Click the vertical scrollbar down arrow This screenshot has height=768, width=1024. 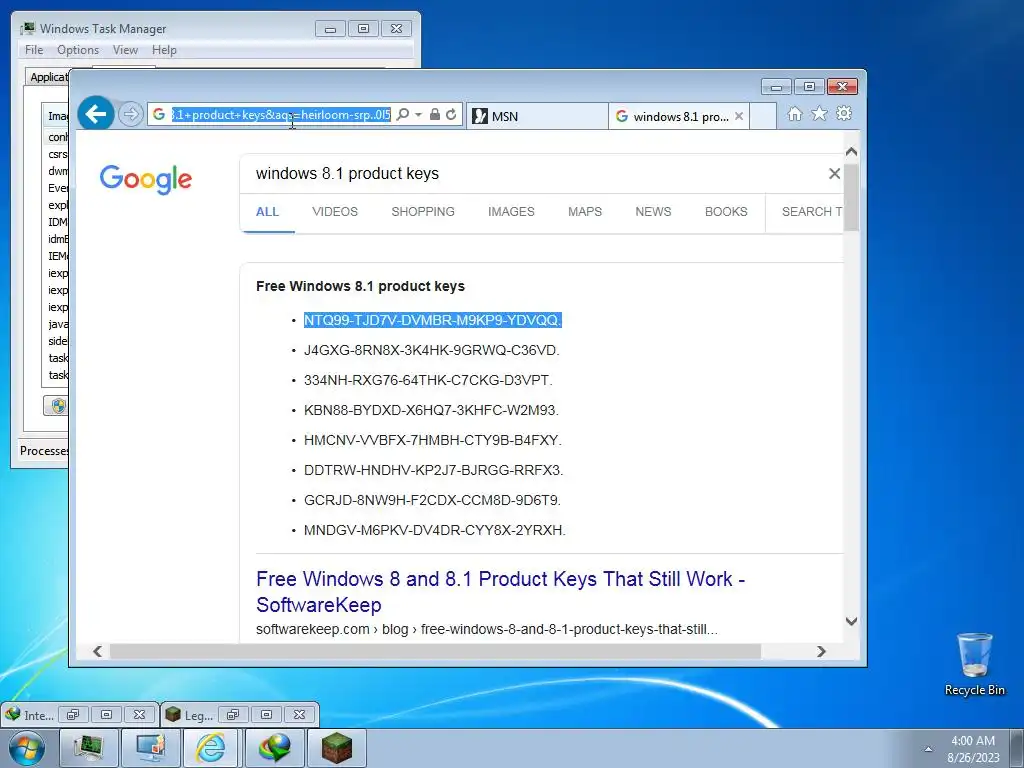point(851,621)
